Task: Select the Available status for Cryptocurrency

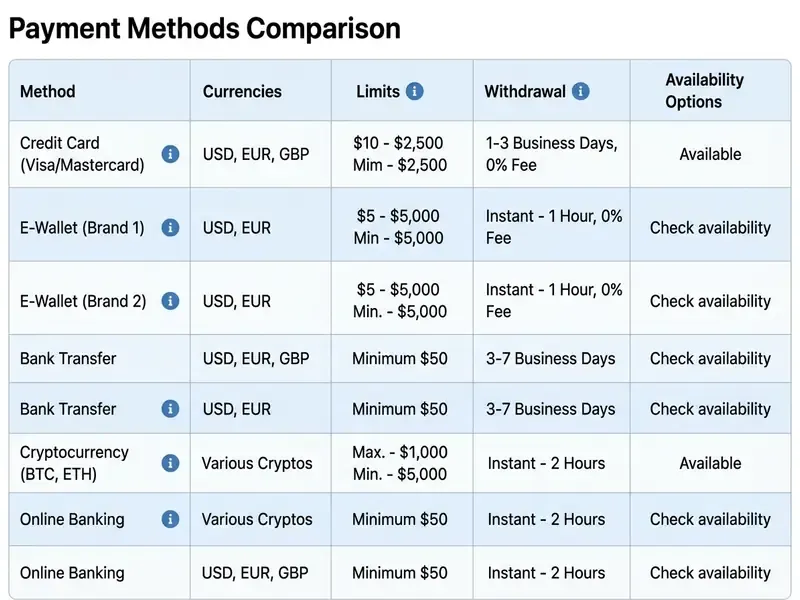Action: [x=710, y=463]
